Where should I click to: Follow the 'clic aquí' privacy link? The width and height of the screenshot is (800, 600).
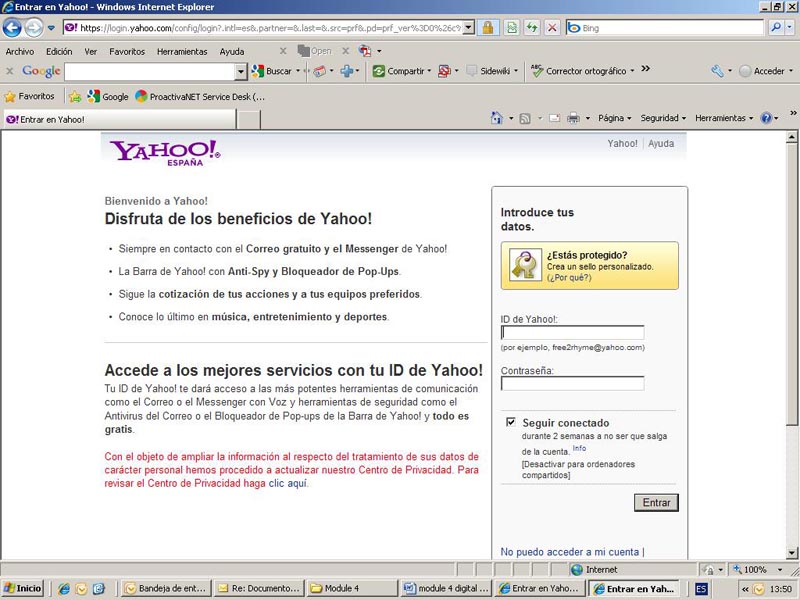[288, 483]
